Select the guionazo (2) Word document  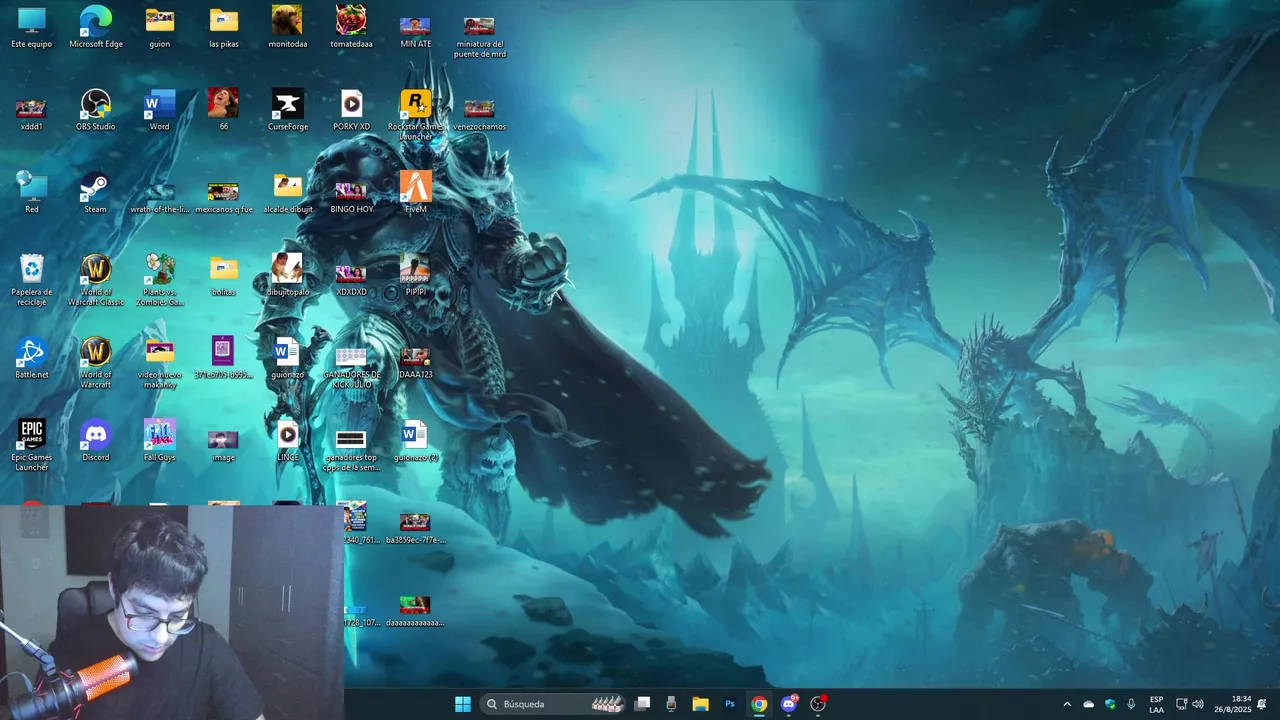[416, 440]
